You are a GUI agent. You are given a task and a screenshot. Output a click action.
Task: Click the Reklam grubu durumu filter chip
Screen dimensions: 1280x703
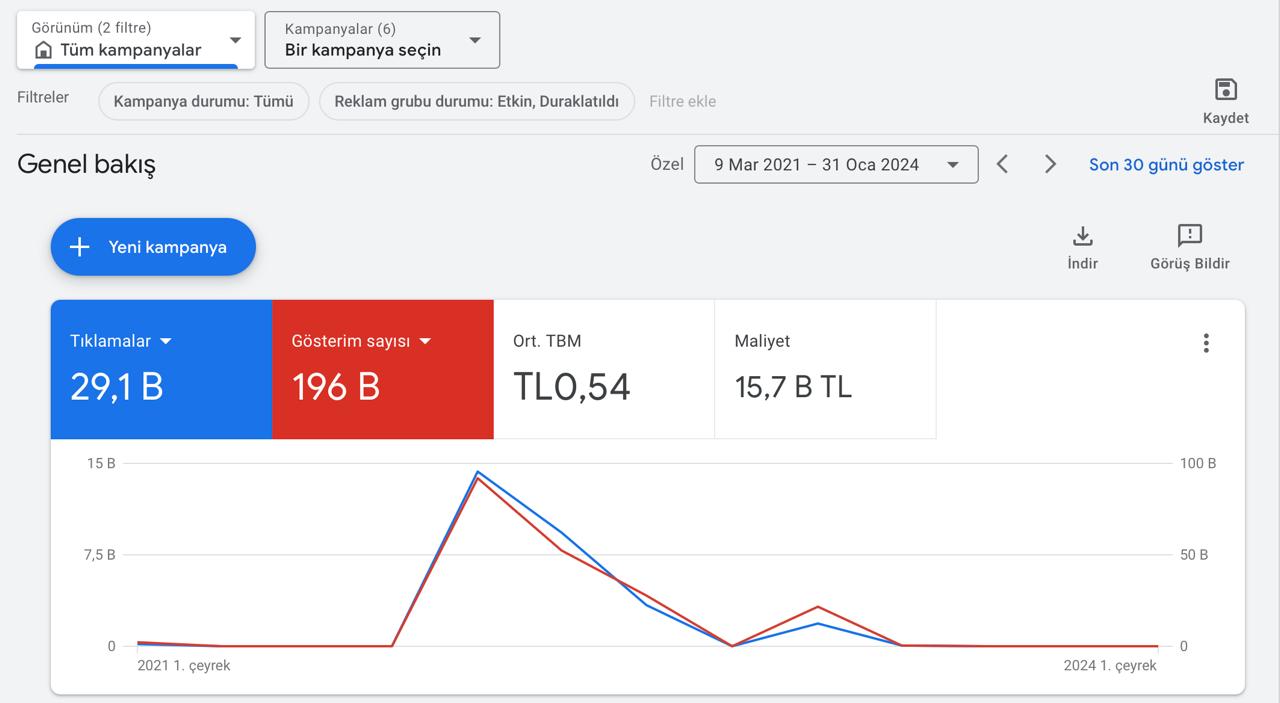pos(477,101)
